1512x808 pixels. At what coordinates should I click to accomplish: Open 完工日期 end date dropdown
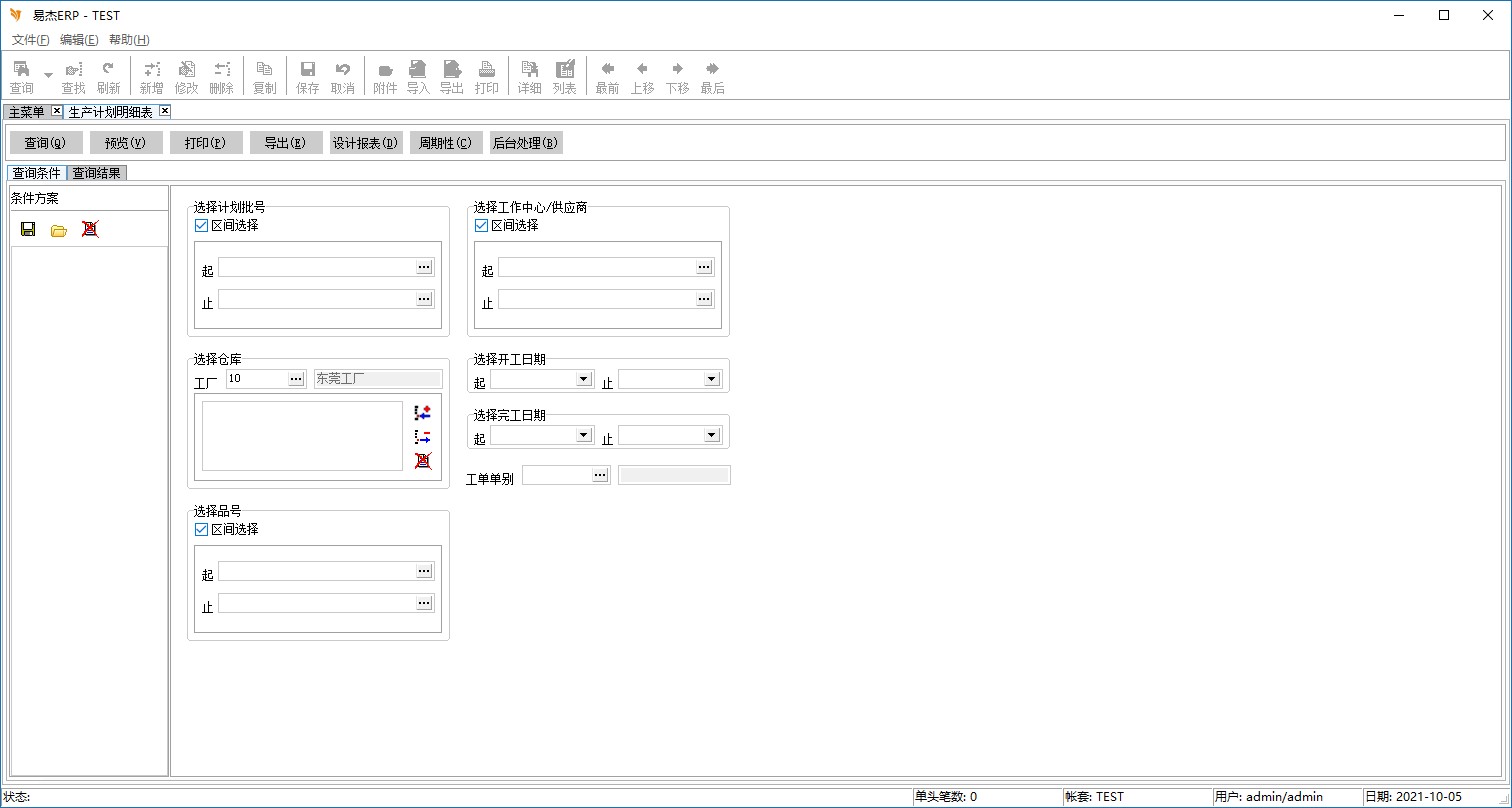point(712,435)
